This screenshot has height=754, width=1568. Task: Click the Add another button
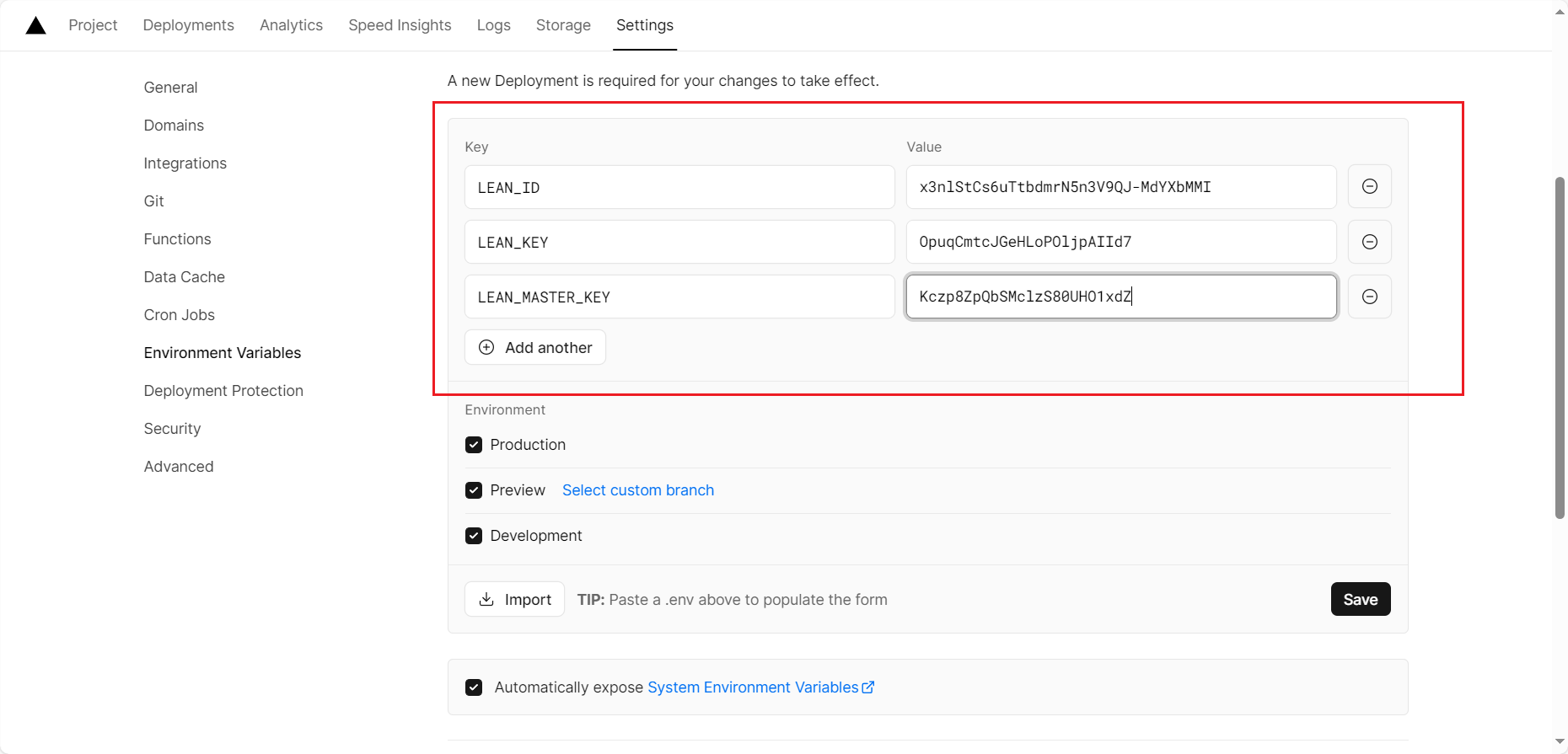pyautogui.click(x=534, y=347)
